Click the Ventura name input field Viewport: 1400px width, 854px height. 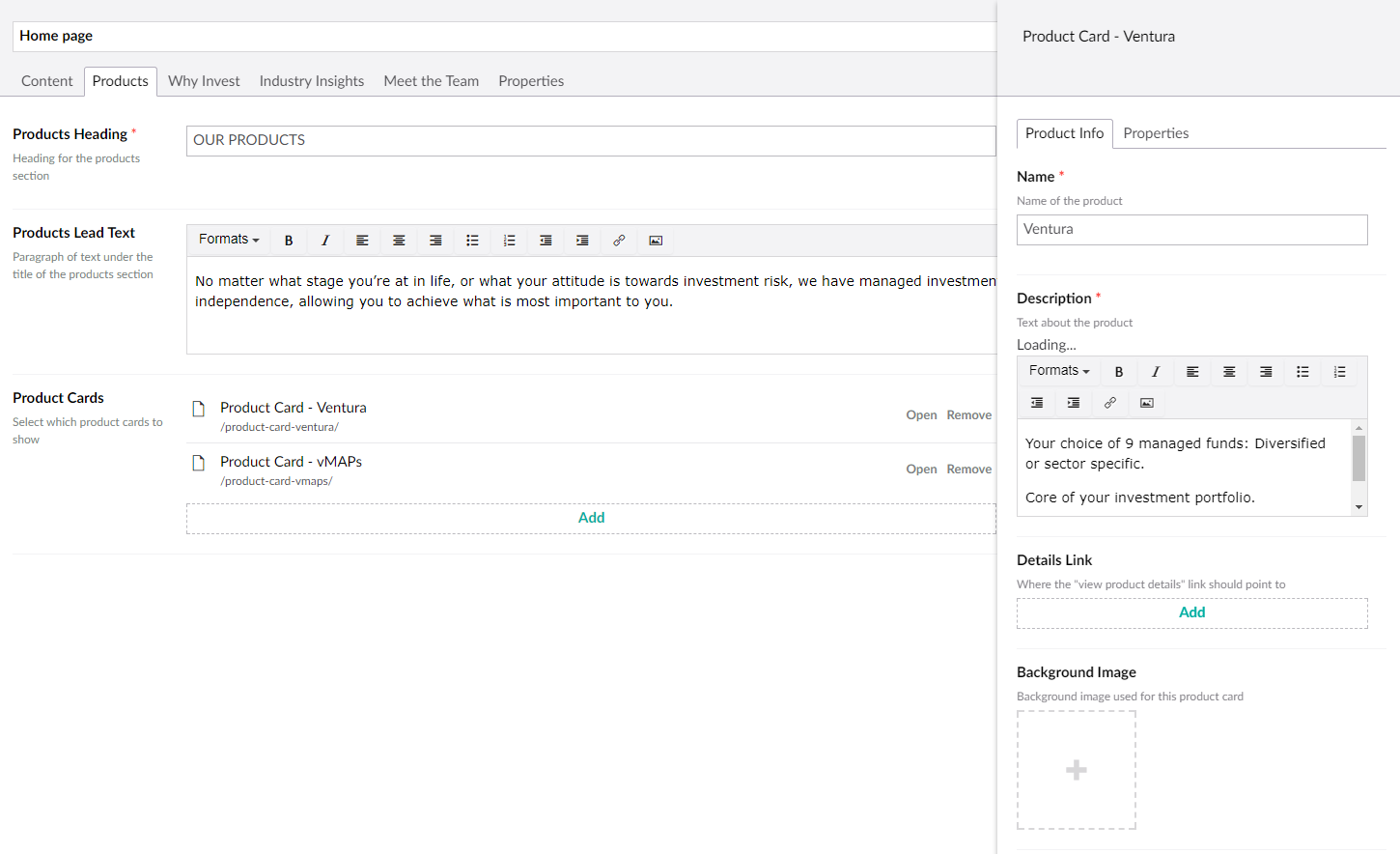(1192, 230)
